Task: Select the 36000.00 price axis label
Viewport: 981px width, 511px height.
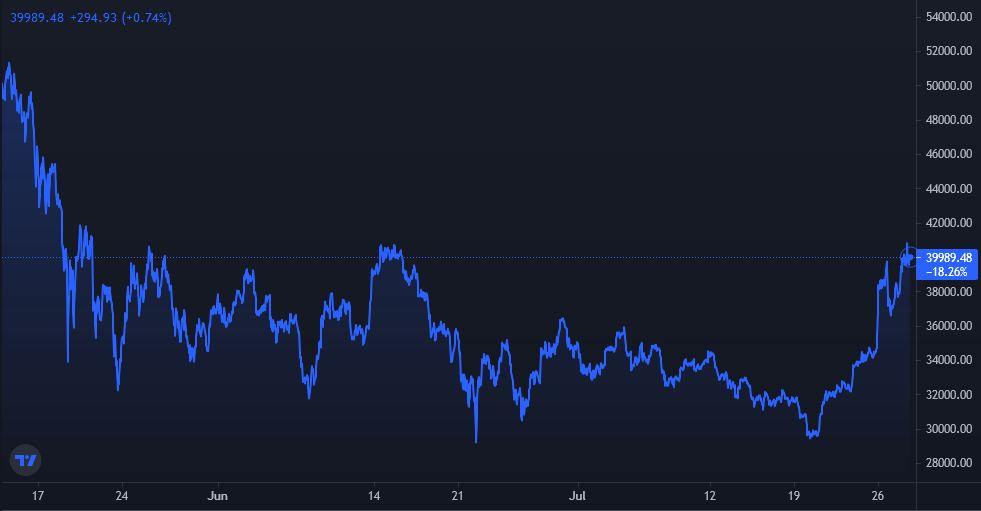Action: (948, 326)
